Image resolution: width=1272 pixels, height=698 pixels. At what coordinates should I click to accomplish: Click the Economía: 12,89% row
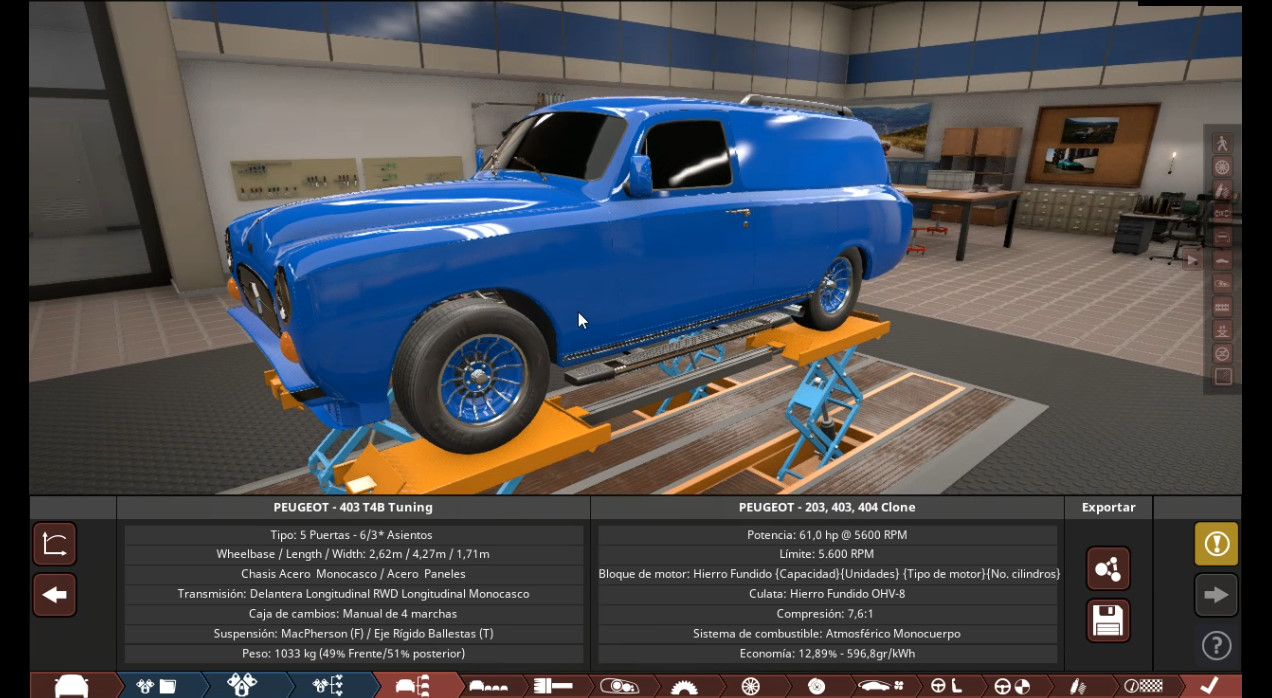[827, 654]
